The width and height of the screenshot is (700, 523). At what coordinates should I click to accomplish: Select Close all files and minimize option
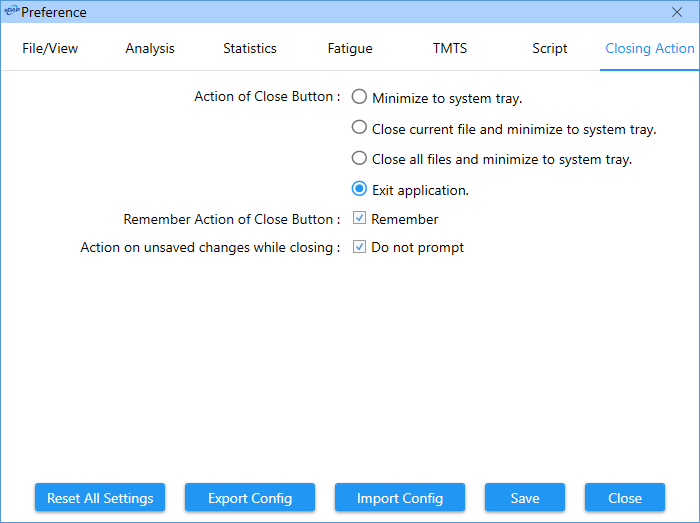pyautogui.click(x=359, y=158)
